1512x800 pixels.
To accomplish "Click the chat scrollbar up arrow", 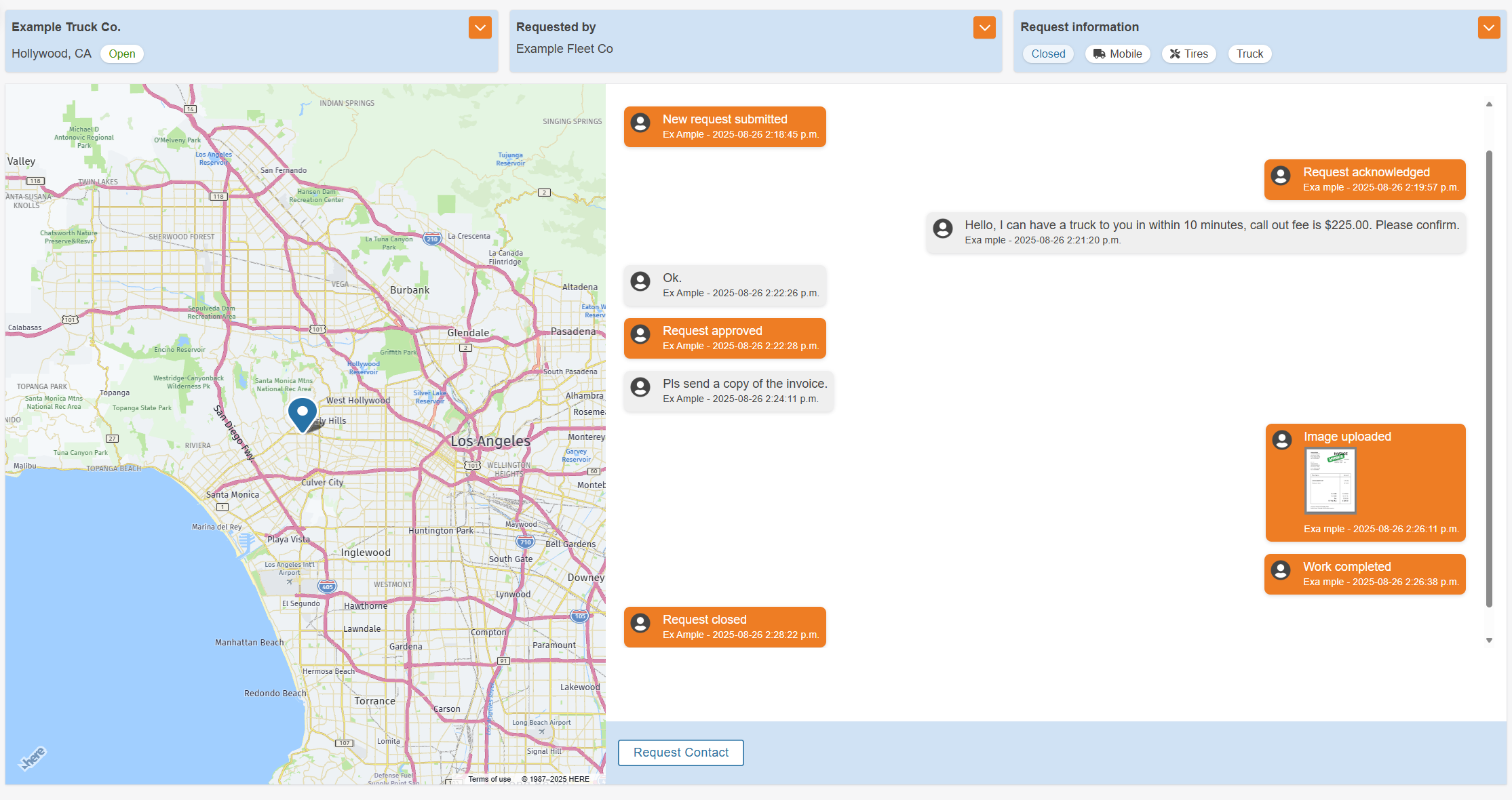I will tap(1489, 104).
